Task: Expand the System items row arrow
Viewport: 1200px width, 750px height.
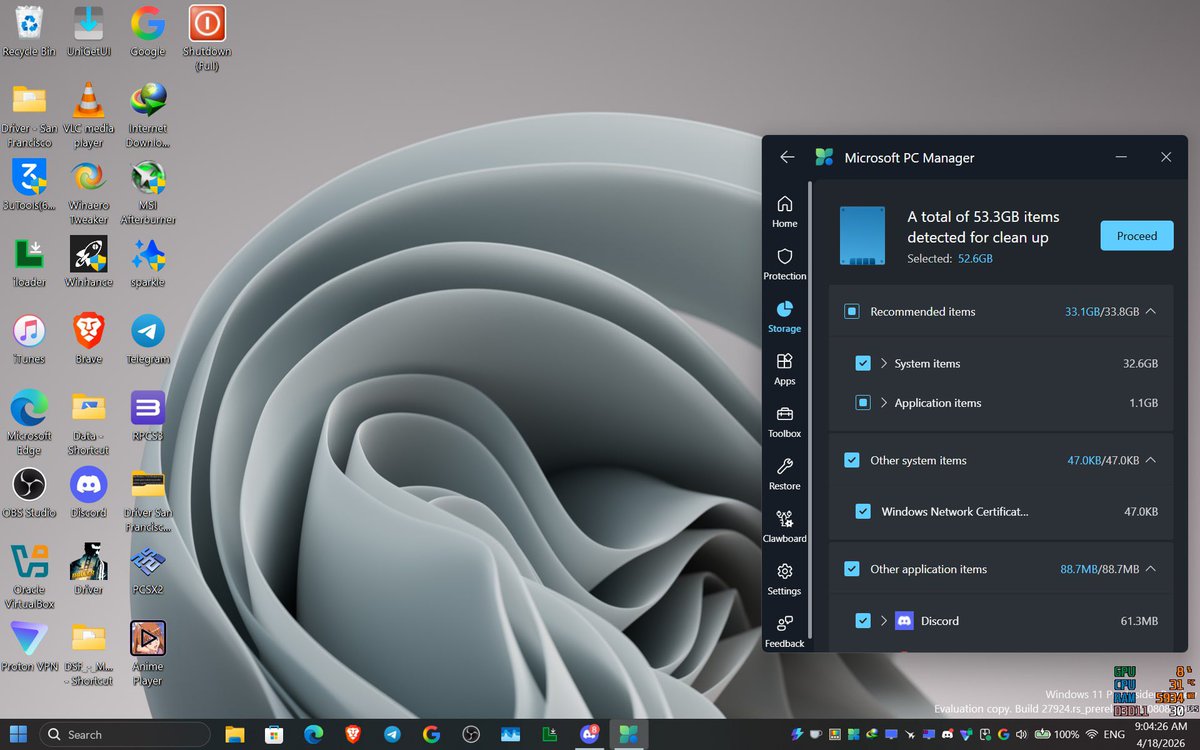Action: click(x=884, y=364)
